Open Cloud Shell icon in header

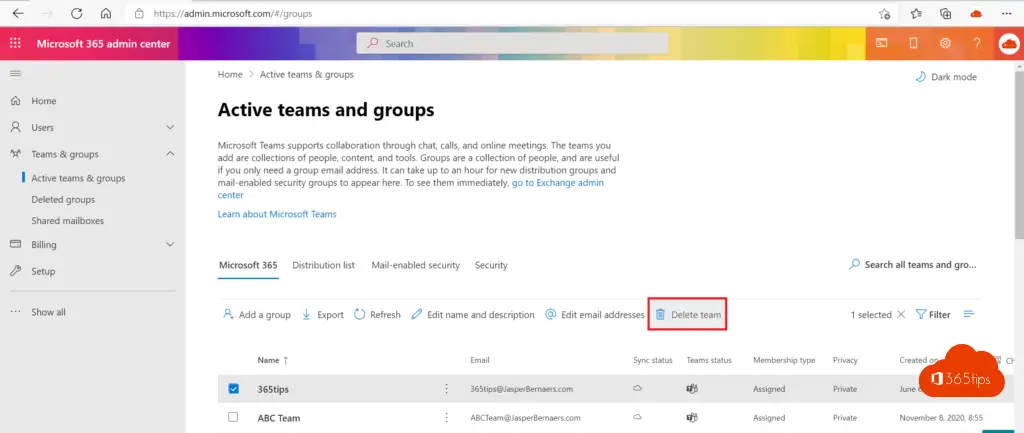pyautogui.click(x=882, y=44)
